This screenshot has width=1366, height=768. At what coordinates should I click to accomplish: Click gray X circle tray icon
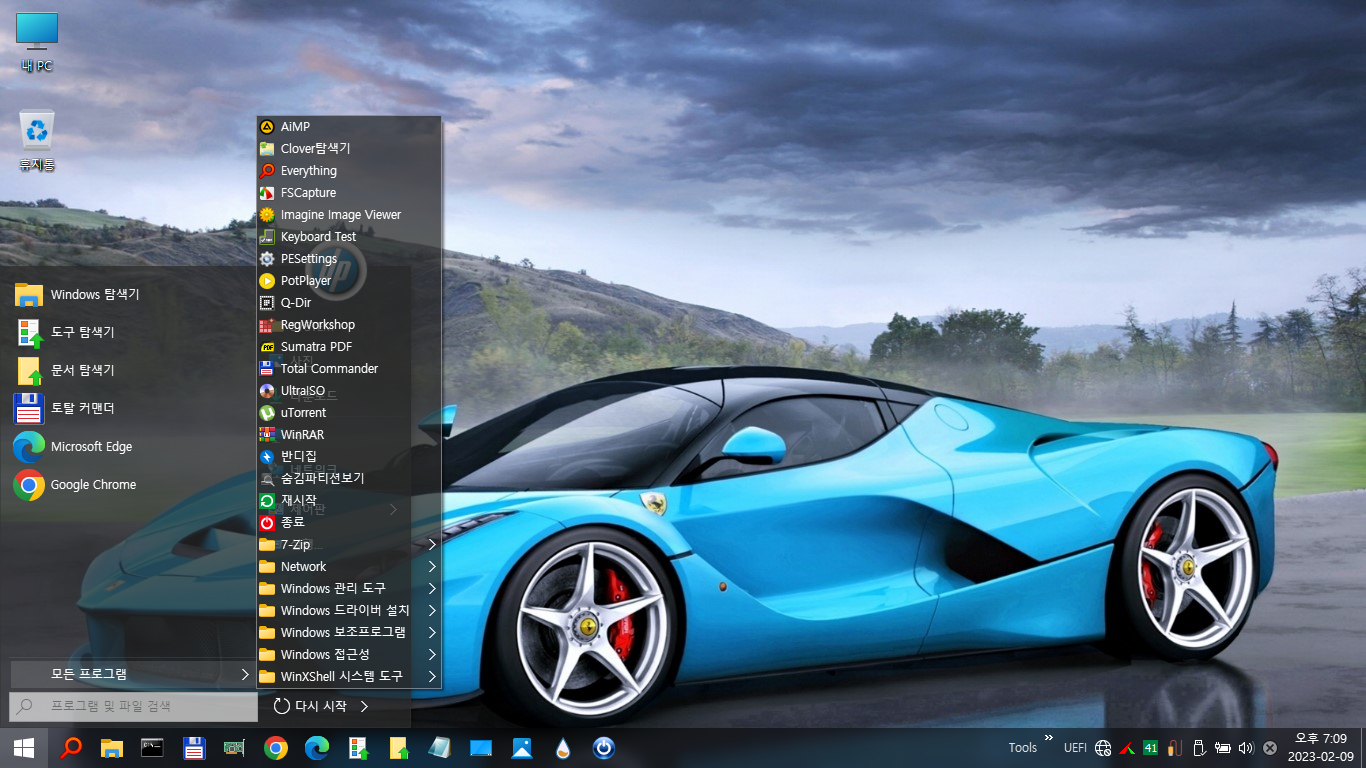(1270, 748)
